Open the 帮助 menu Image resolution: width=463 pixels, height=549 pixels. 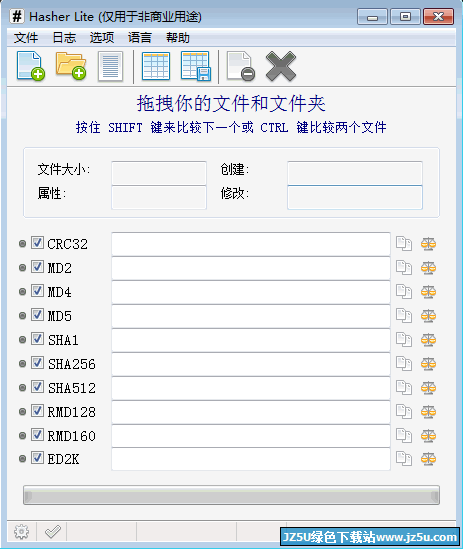click(x=178, y=37)
